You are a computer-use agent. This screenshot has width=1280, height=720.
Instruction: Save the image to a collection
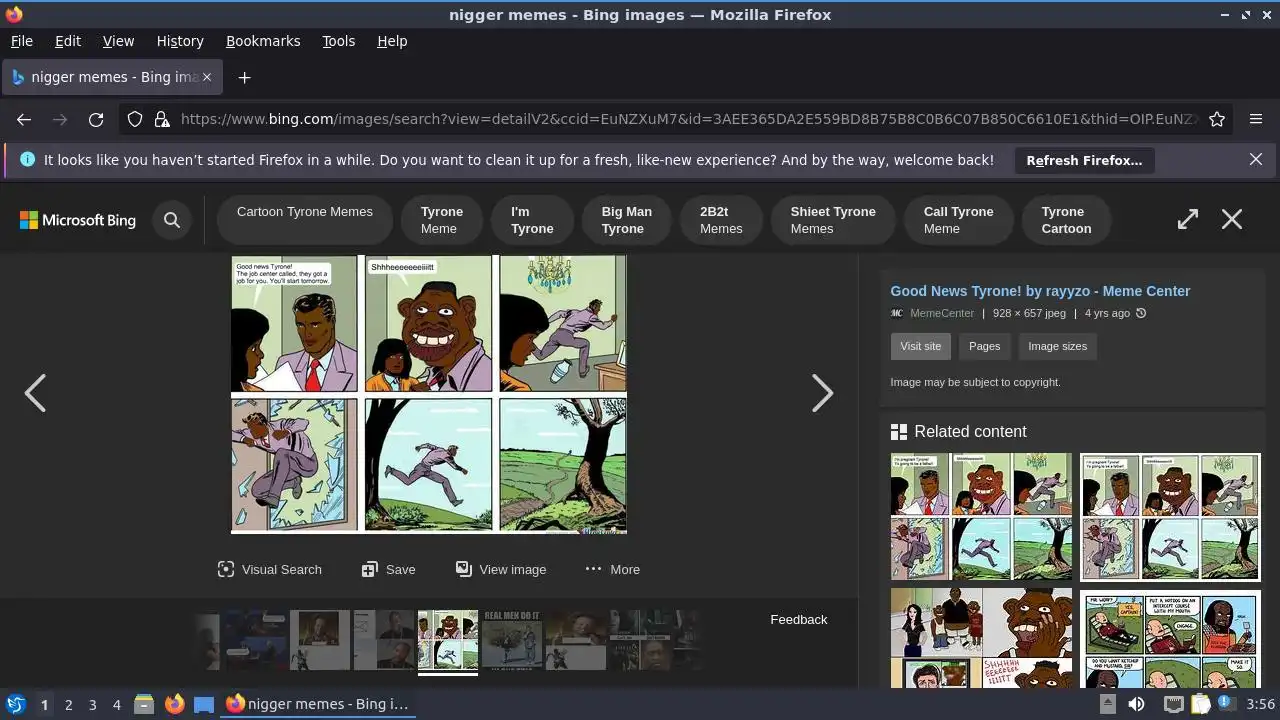click(x=388, y=569)
